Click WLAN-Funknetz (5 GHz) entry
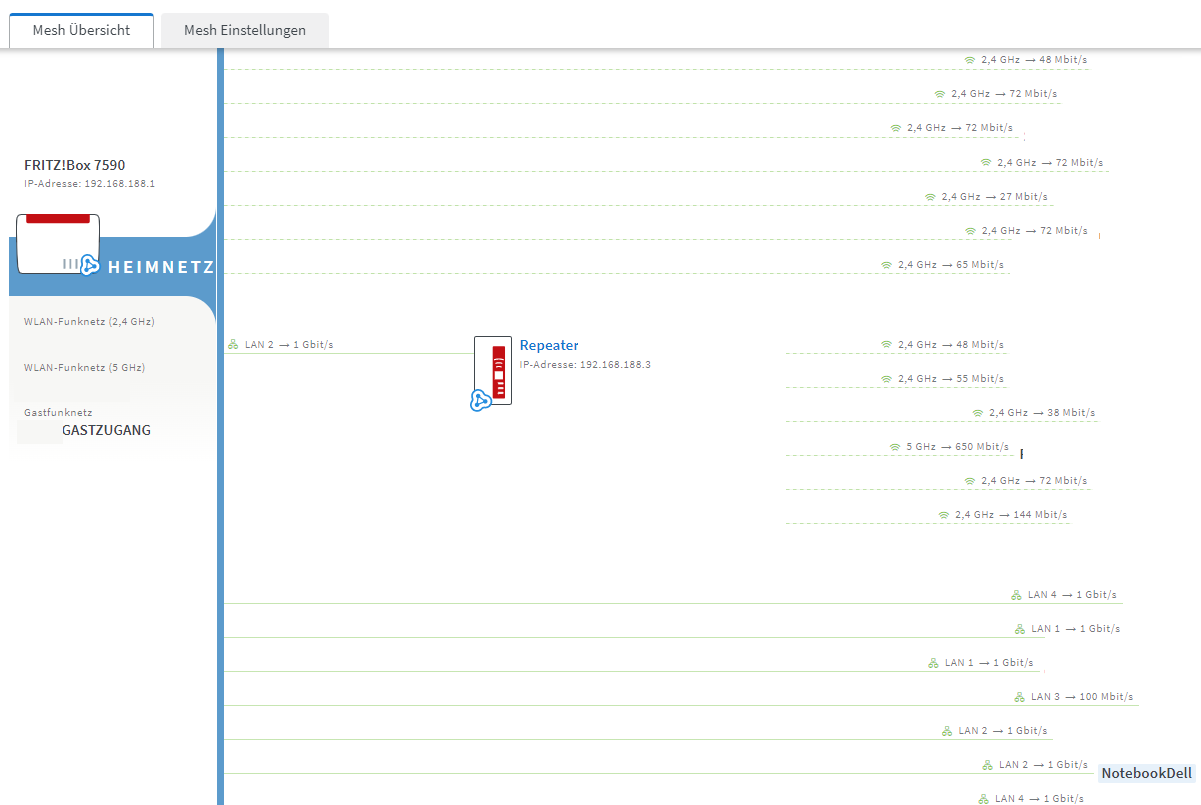This screenshot has width=1201, height=805. pos(84,368)
